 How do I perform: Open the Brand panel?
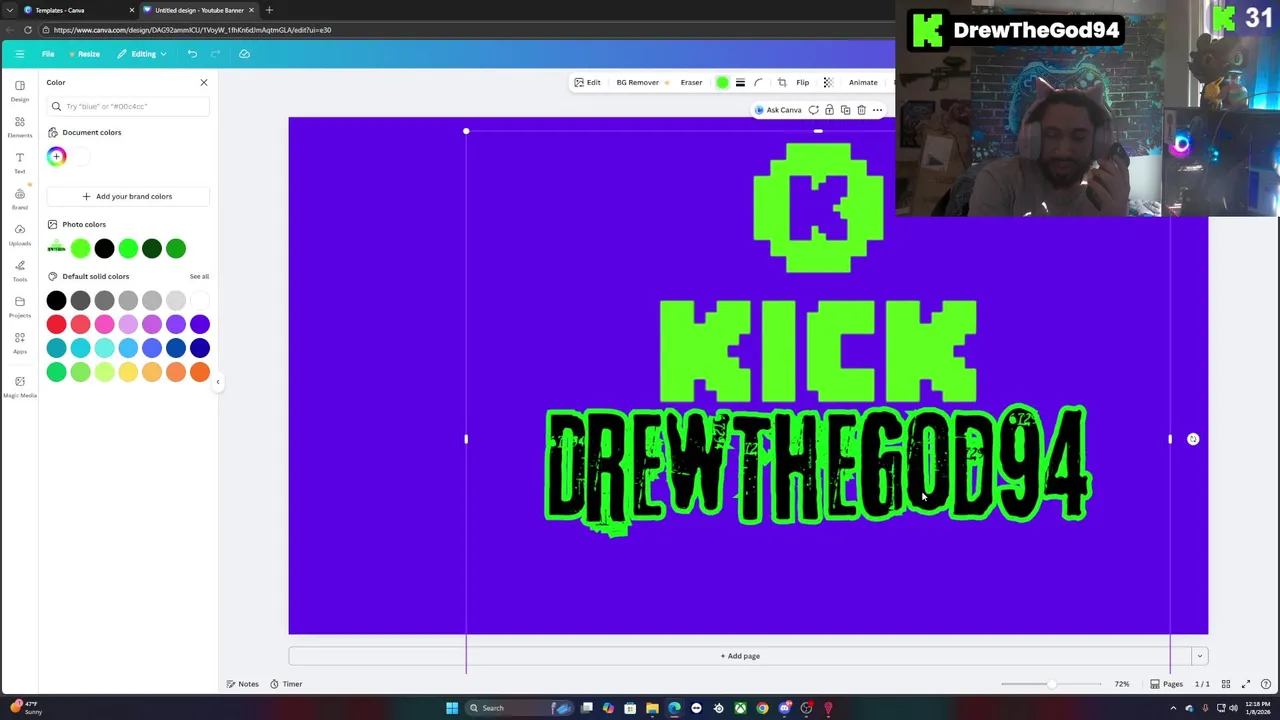pos(19,198)
